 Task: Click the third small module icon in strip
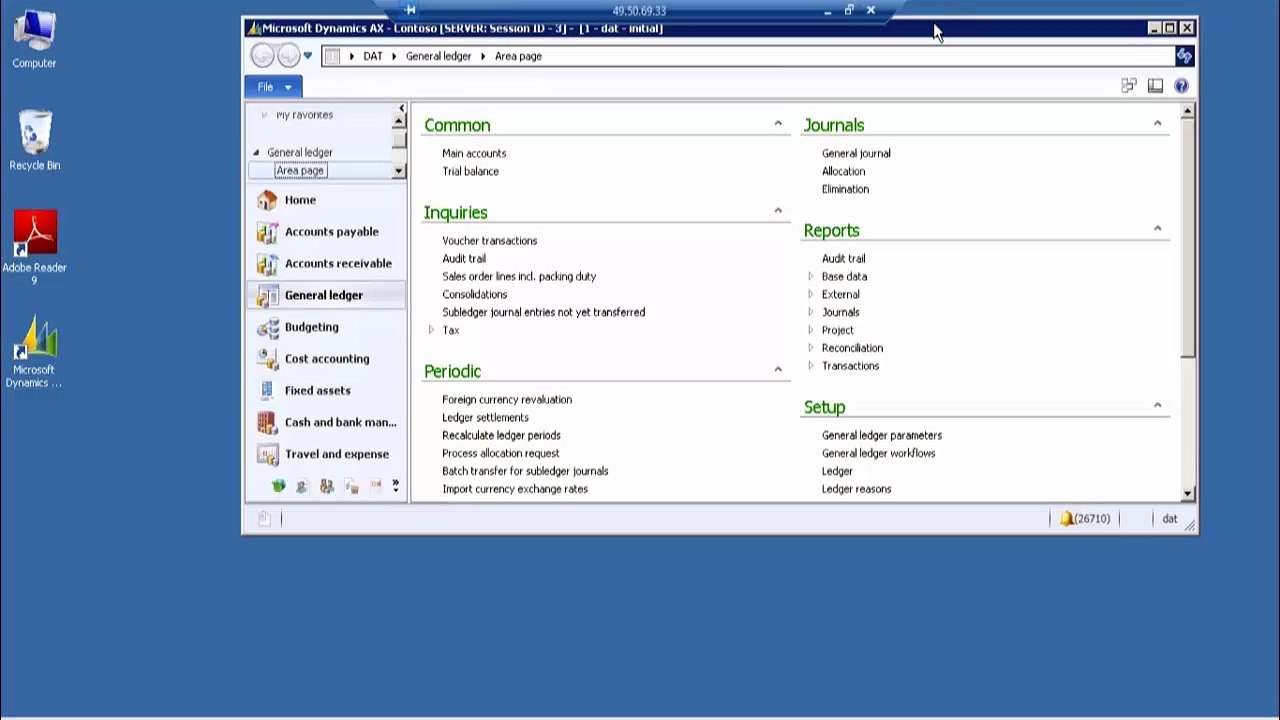[x=327, y=486]
